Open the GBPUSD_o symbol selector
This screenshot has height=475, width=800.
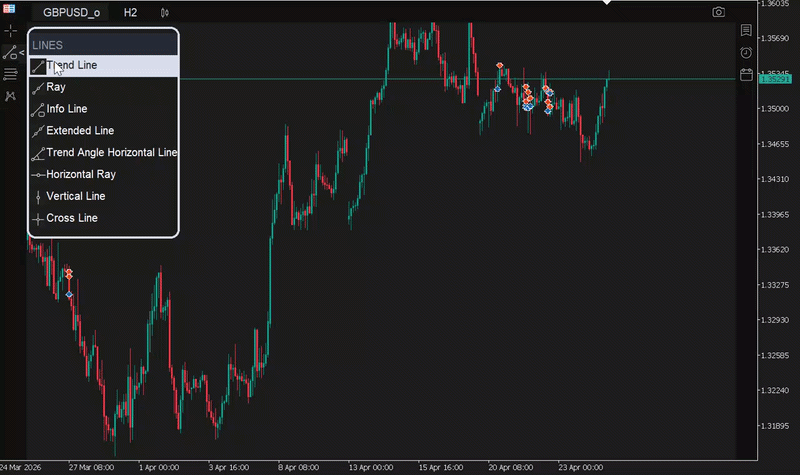tap(71, 13)
